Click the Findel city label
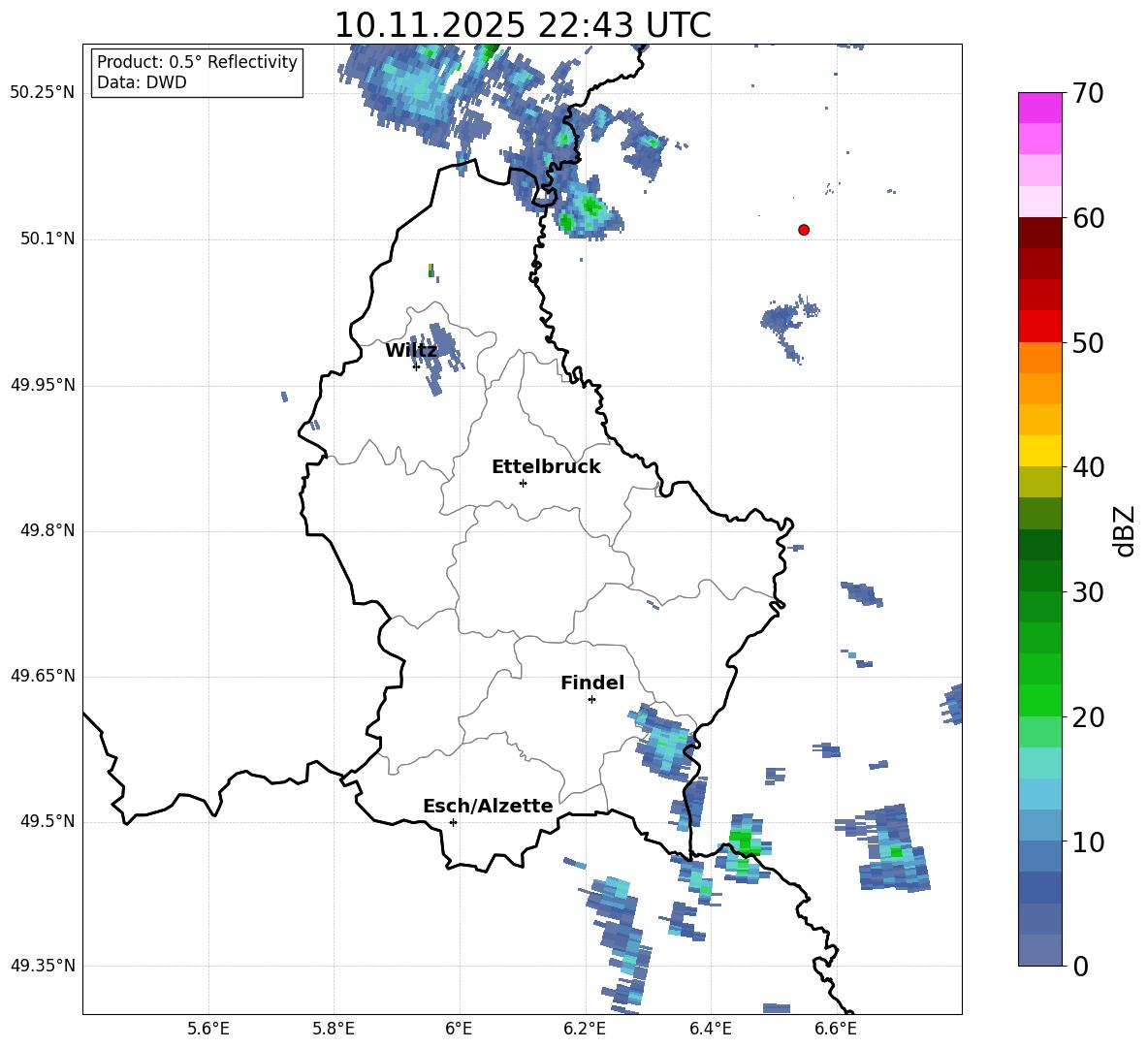This screenshot has width=1148, height=1048. point(592,683)
